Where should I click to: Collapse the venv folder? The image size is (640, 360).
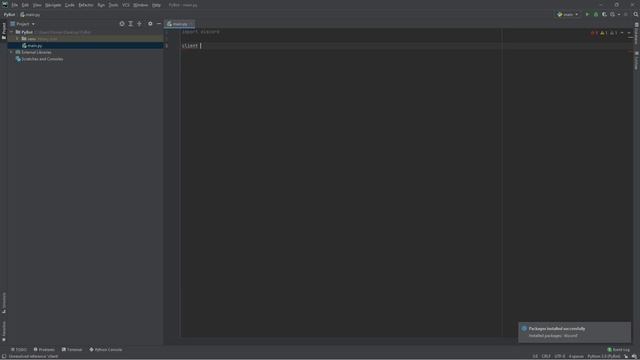coord(18,39)
